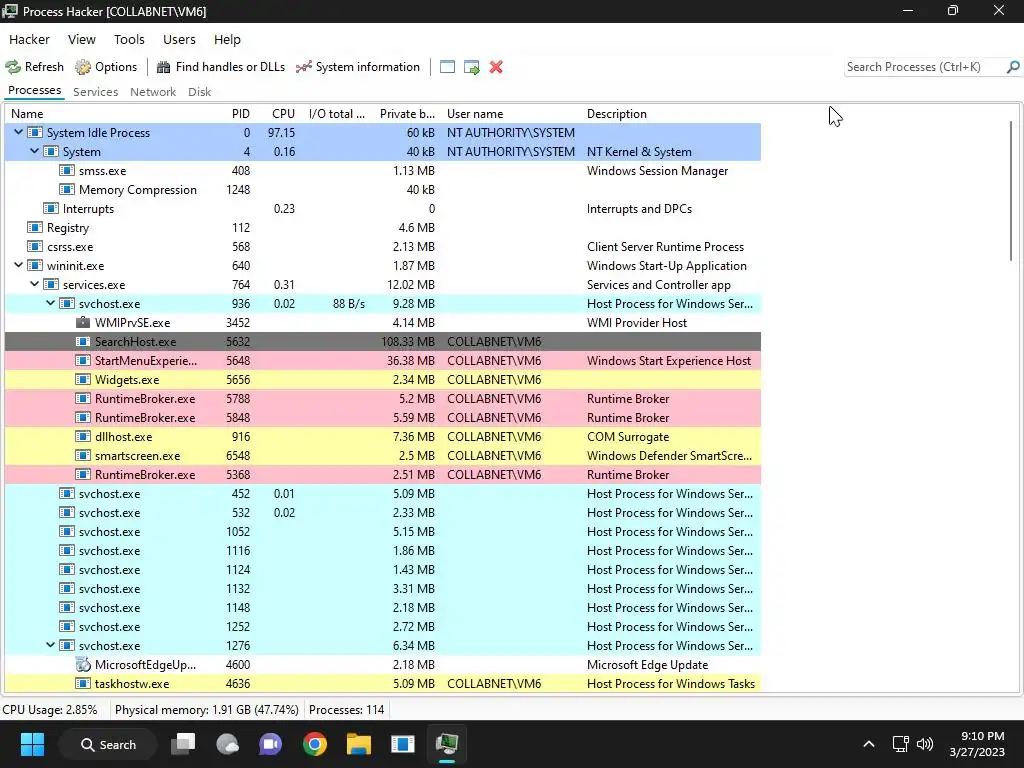Select the Interrupts row
Screen dimensions: 1024x768
coord(383,209)
